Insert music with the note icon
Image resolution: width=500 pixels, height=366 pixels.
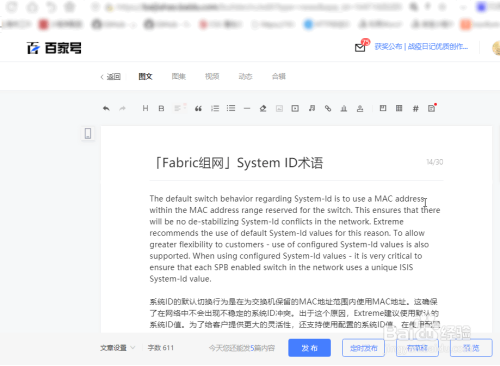pos(312,108)
